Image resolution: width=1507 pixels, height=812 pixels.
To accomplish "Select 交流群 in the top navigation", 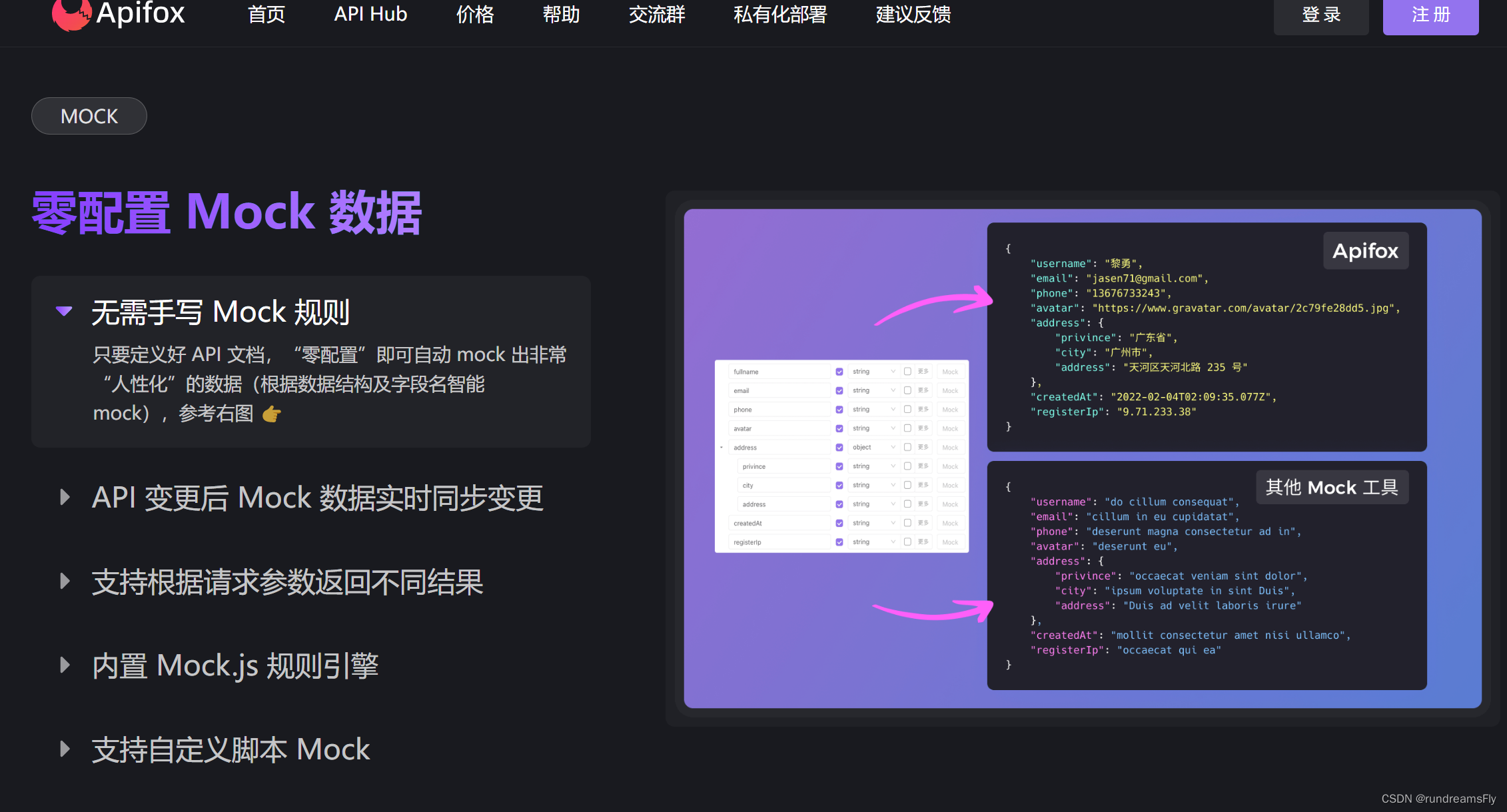I will 657,14.
